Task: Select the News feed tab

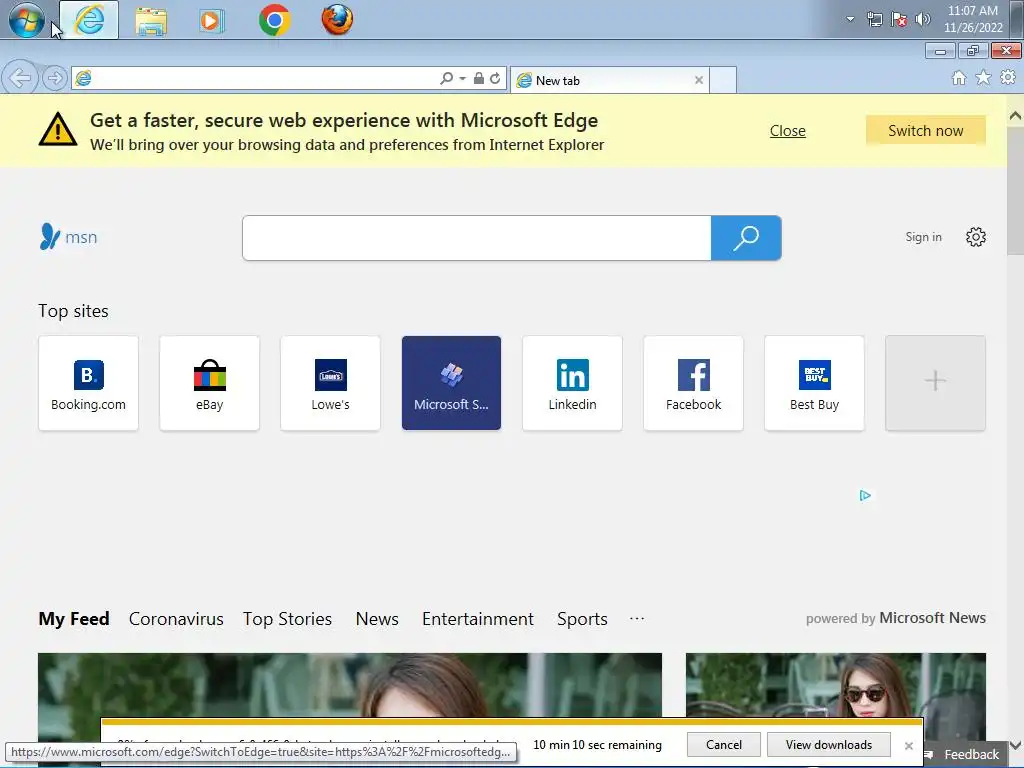Action: tap(377, 618)
